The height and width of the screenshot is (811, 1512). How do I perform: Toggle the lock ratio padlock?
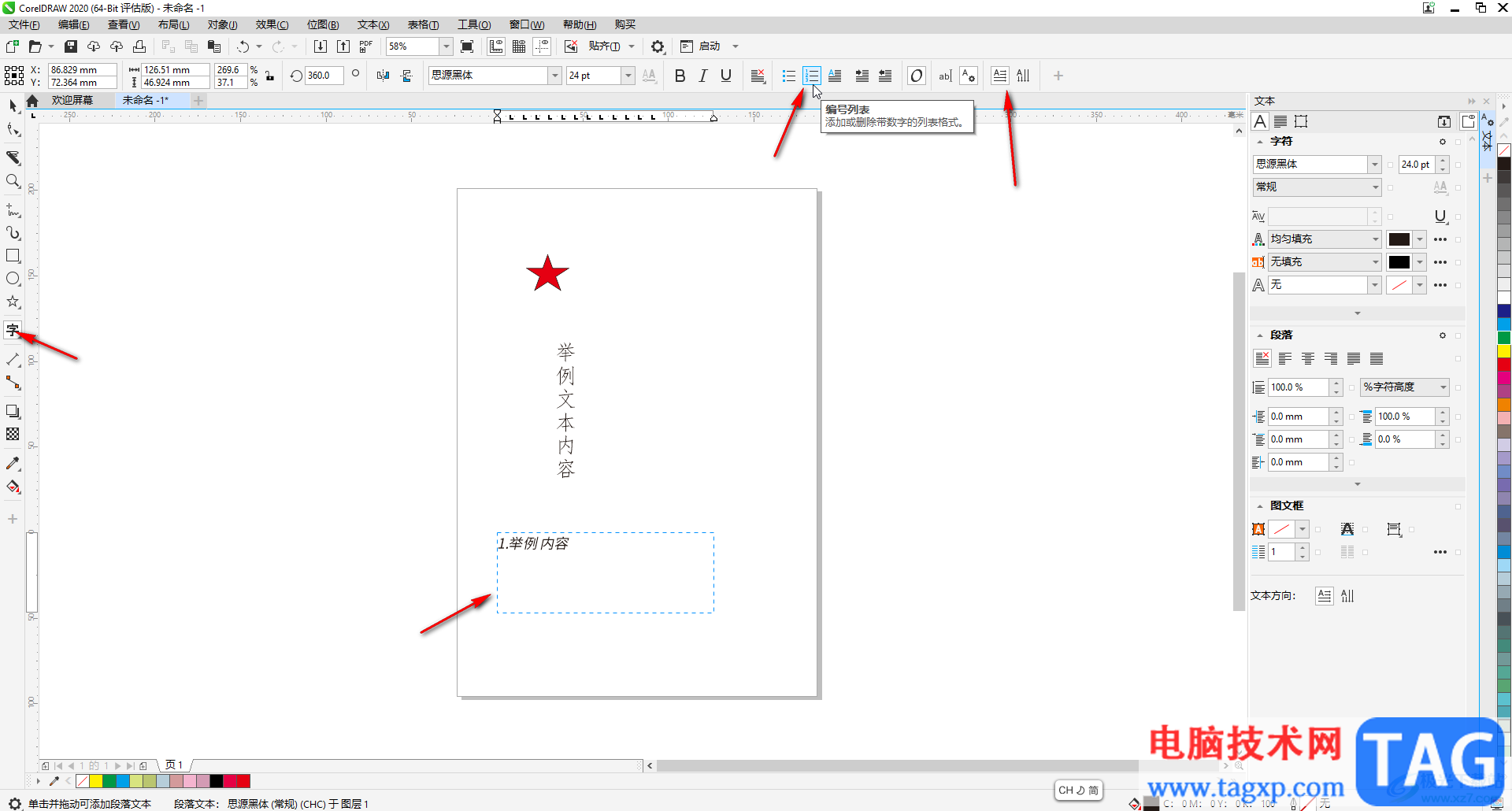[270, 76]
